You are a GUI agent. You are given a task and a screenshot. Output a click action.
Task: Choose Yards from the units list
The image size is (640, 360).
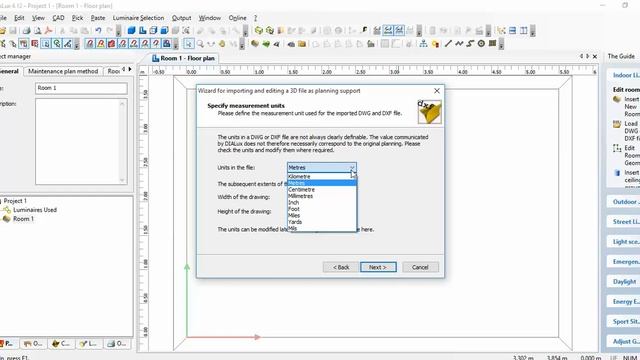[322, 222]
